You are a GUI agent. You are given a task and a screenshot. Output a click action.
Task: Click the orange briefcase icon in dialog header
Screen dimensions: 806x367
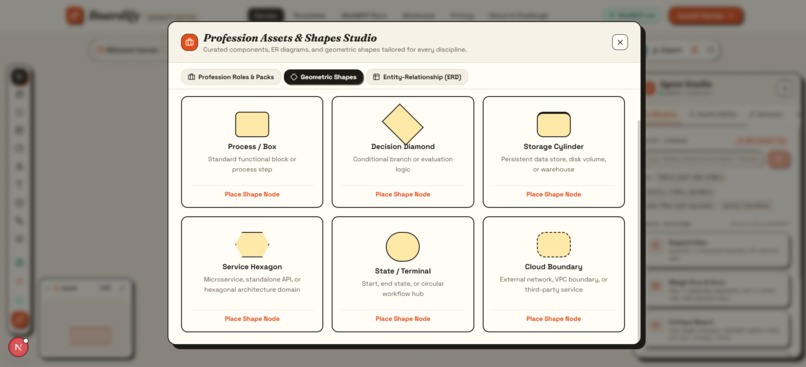pos(189,42)
